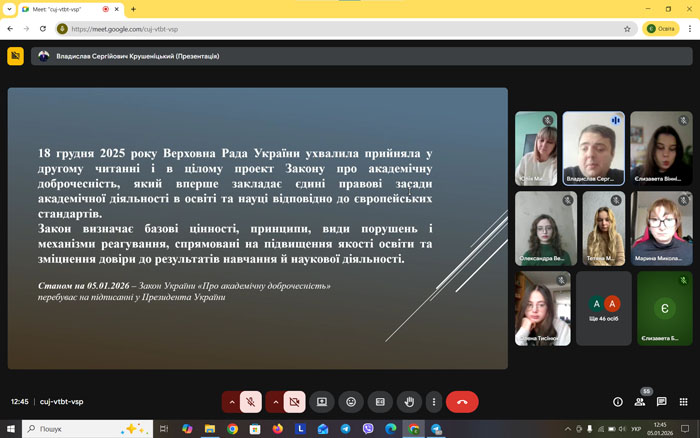Toggle closed captions button
This screenshot has height=438, width=700.
tap(380, 401)
